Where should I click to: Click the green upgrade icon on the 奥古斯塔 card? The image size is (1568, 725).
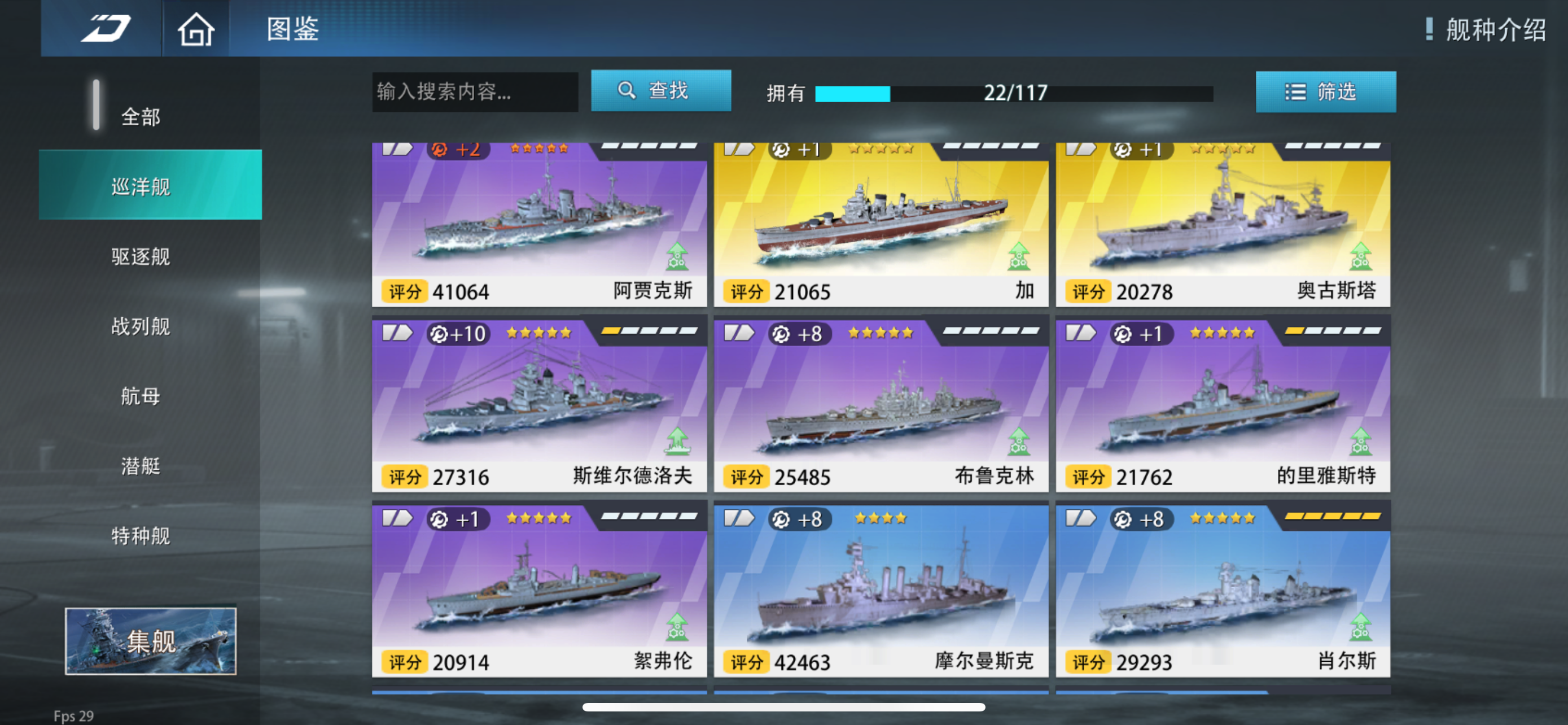(x=1360, y=256)
